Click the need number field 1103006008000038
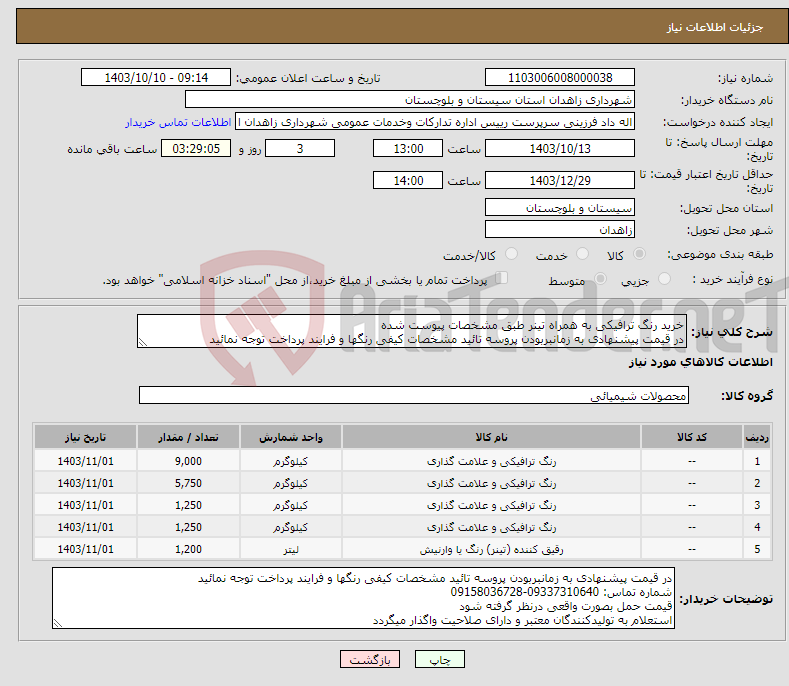This screenshot has width=789, height=686. coord(560,78)
